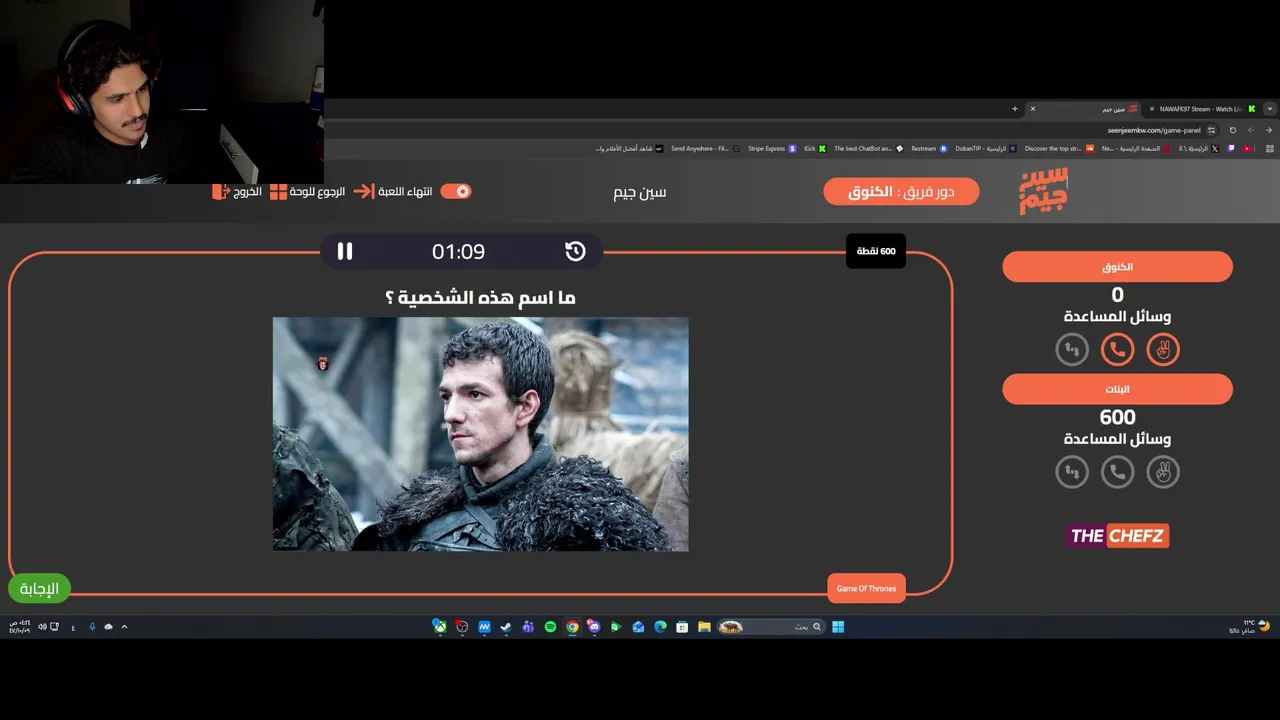Click the Game Of Thrones category tag
The width and height of the screenshot is (1280, 720).
(866, 588)
